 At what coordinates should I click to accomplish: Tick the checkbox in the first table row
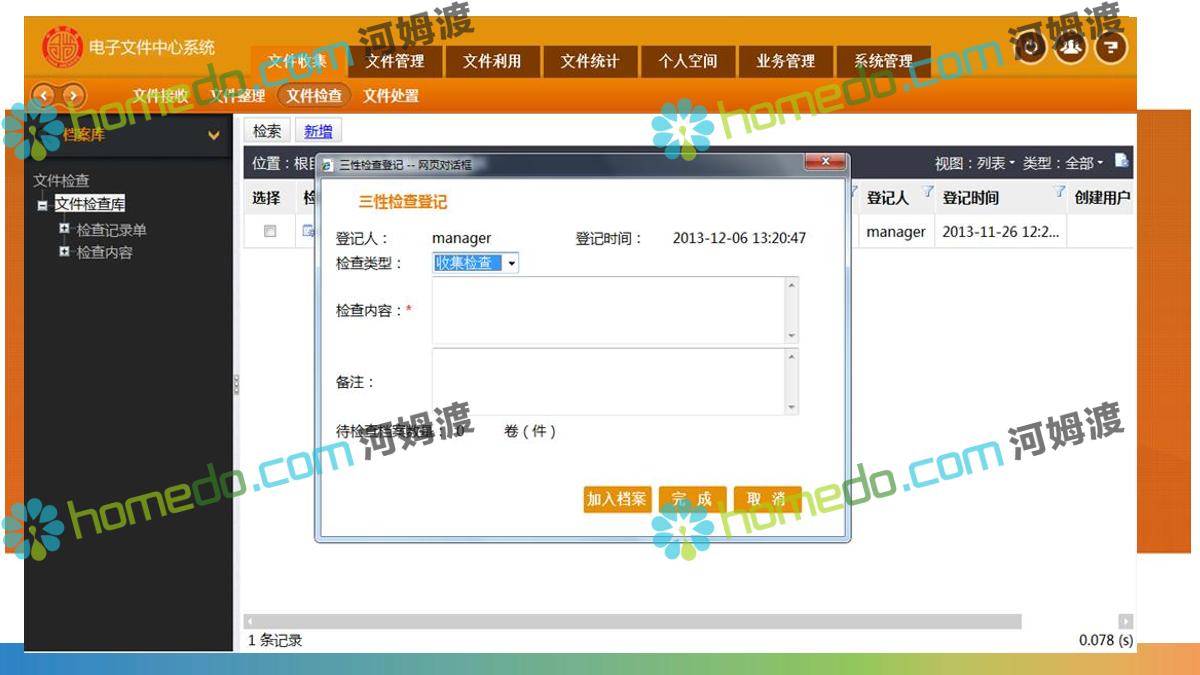tap(269, 231)
